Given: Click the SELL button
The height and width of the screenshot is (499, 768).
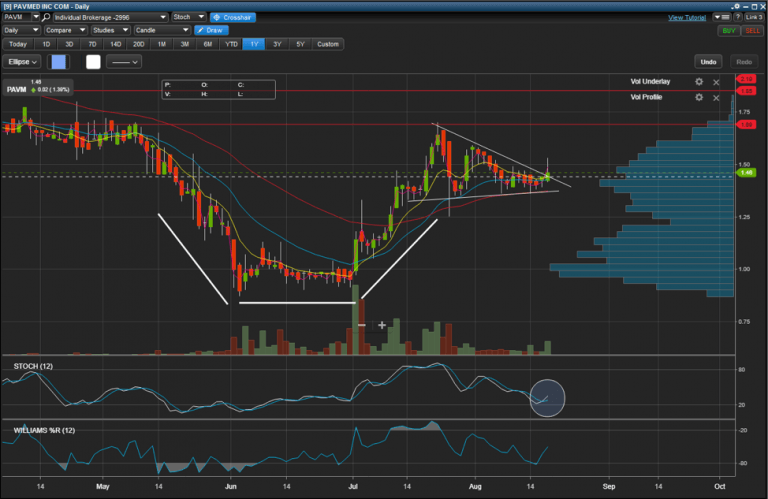Looking at the screenshot, I should click(x=753, y=30).
